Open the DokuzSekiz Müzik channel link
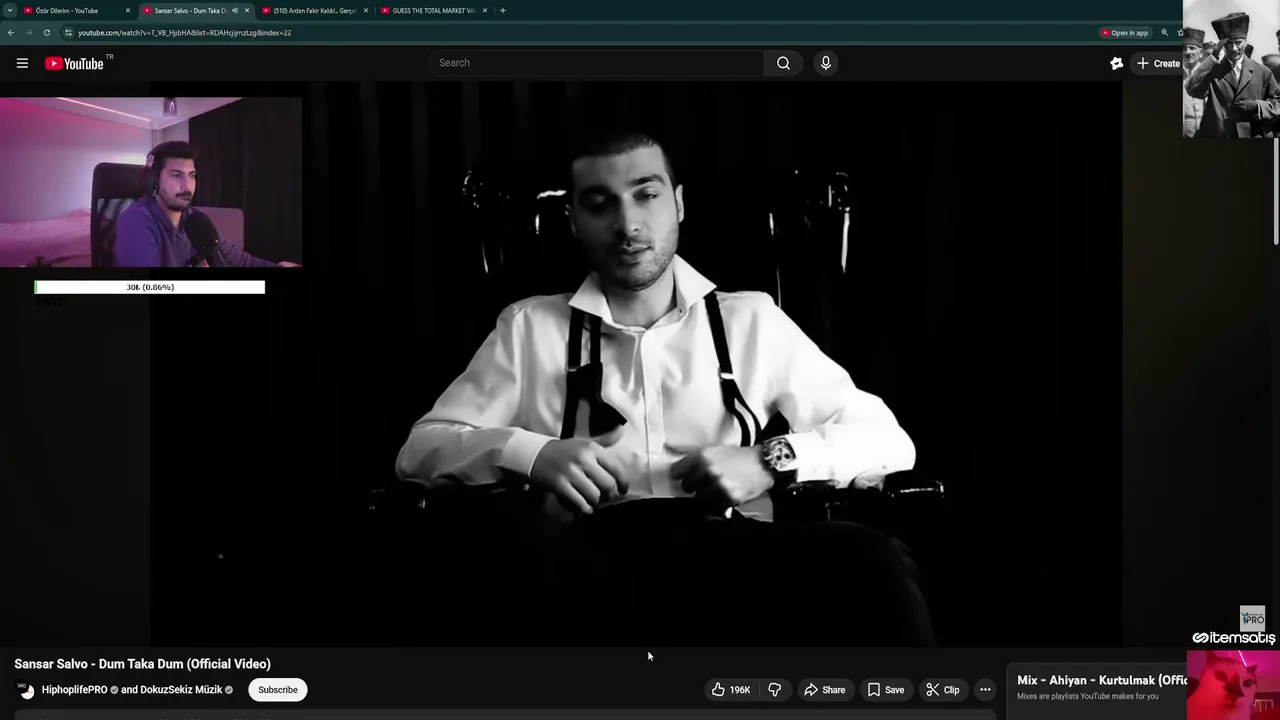 181,690
